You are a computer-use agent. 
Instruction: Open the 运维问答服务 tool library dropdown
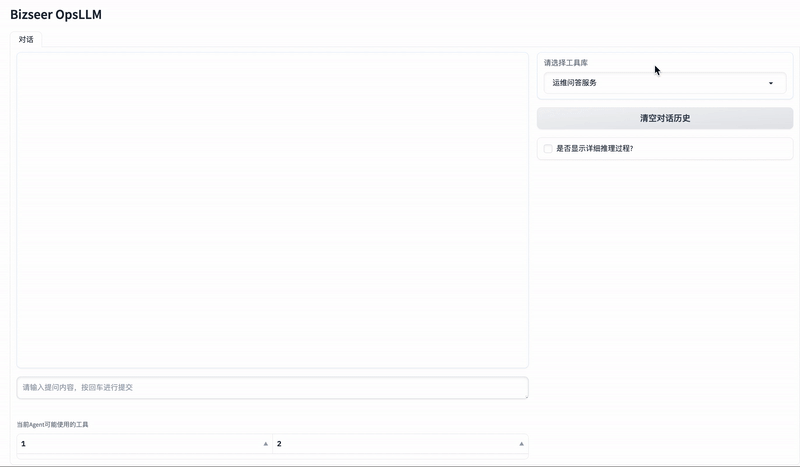[x=664, y=83]
